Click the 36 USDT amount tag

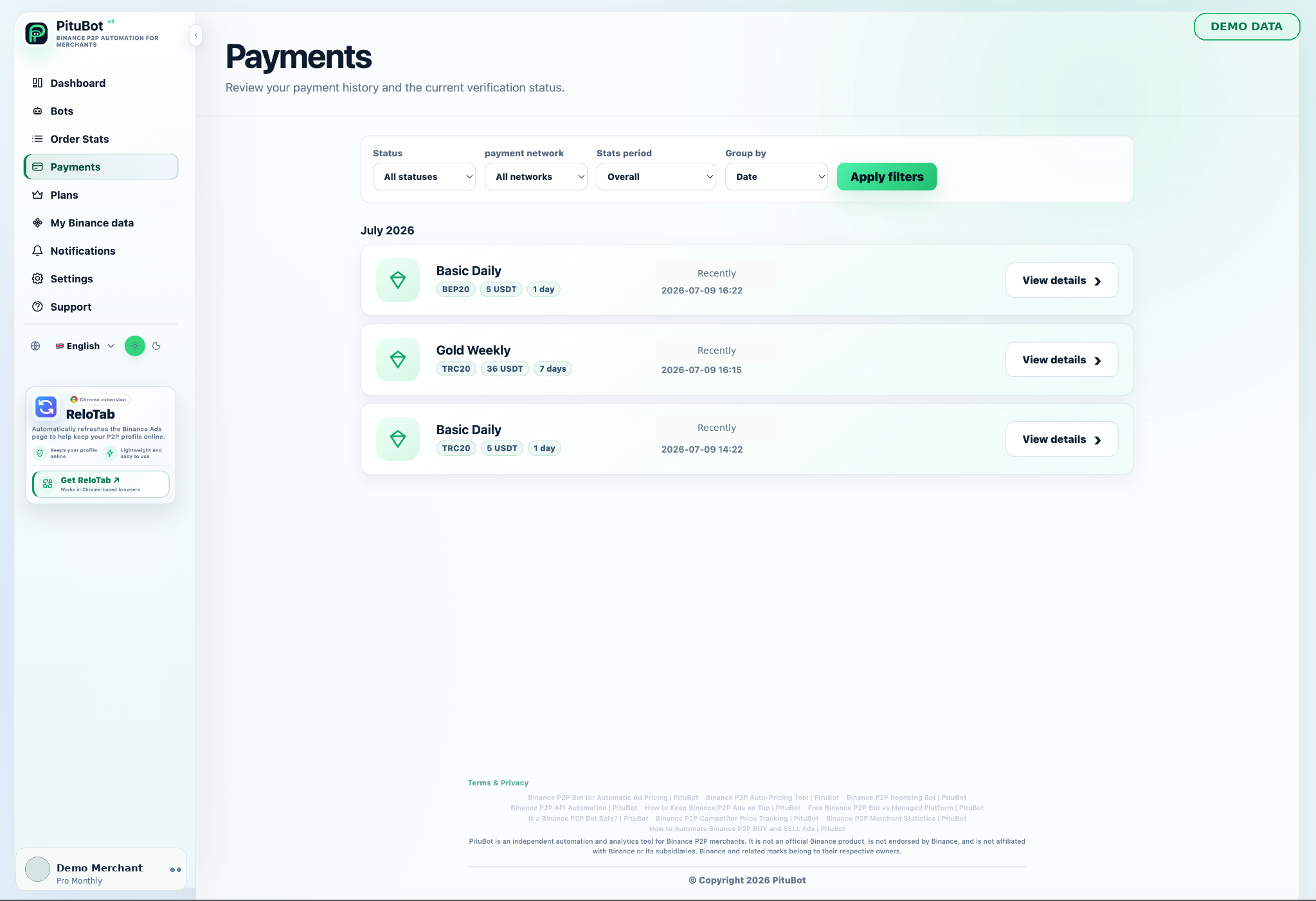[x=505, y=369]
